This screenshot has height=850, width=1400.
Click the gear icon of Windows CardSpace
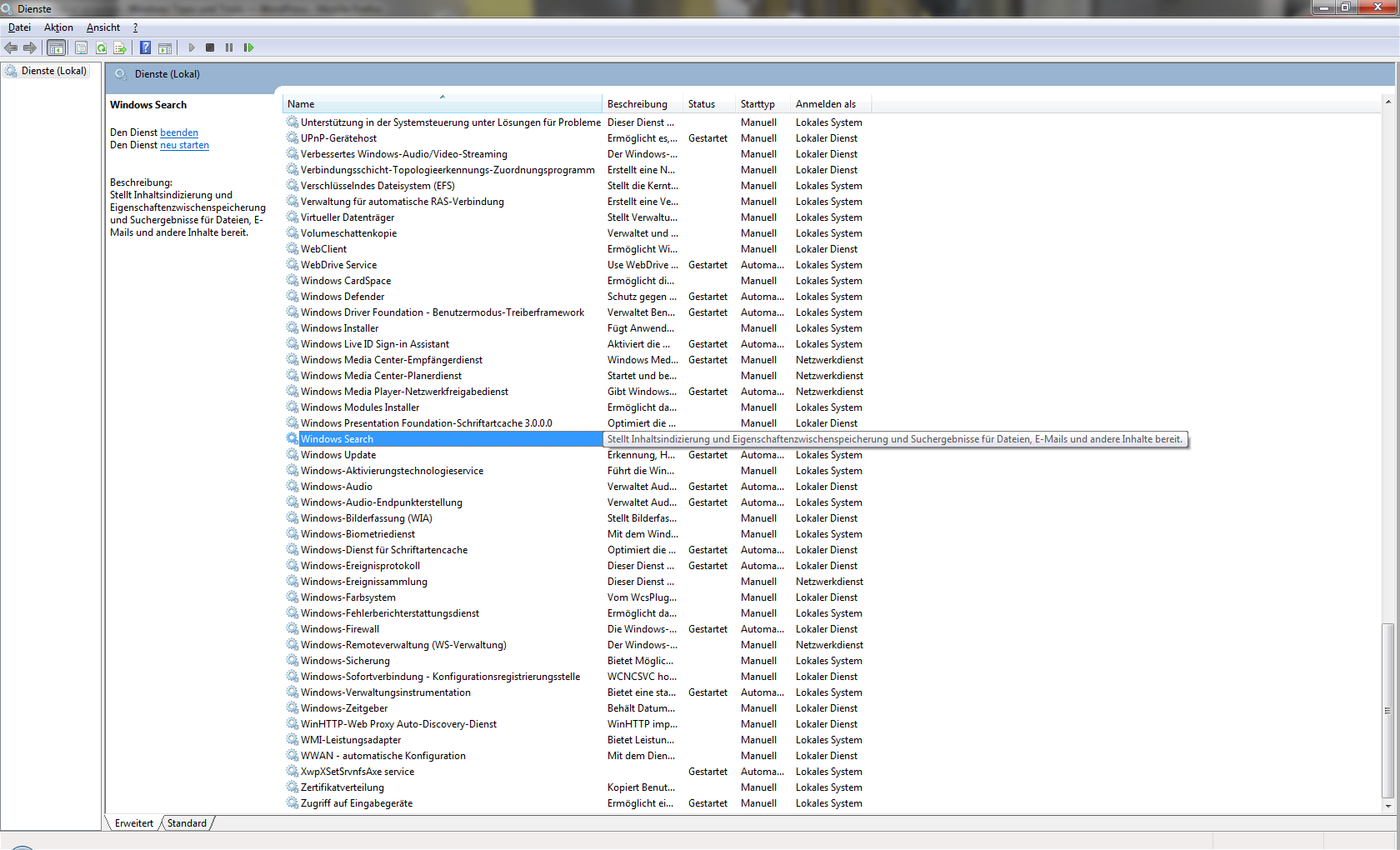point(292,280)
